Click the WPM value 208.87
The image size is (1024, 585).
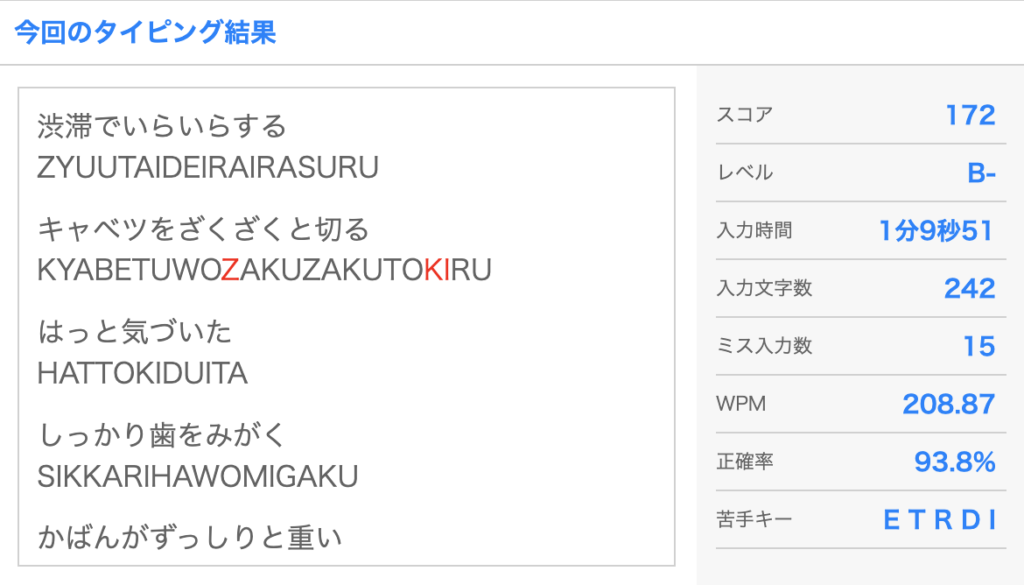(x=948, y=404)
